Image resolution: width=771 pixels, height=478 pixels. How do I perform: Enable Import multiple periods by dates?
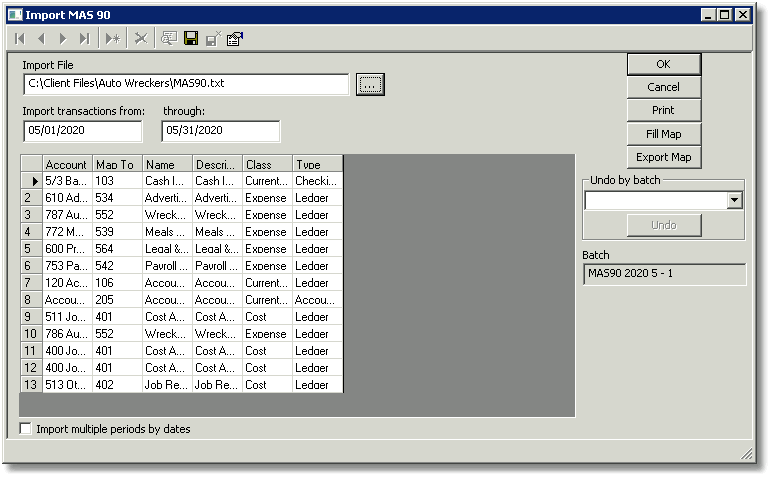pos(25,428)
